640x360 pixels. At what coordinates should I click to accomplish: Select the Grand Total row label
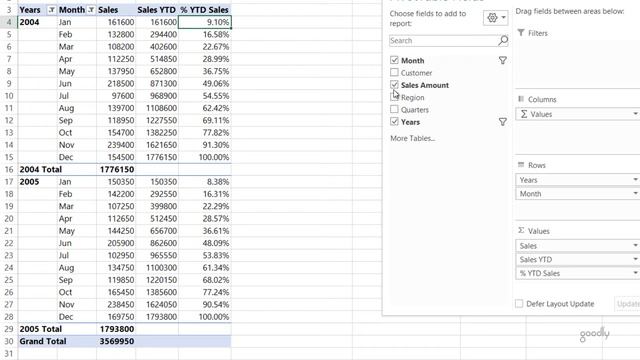[42, 341]
